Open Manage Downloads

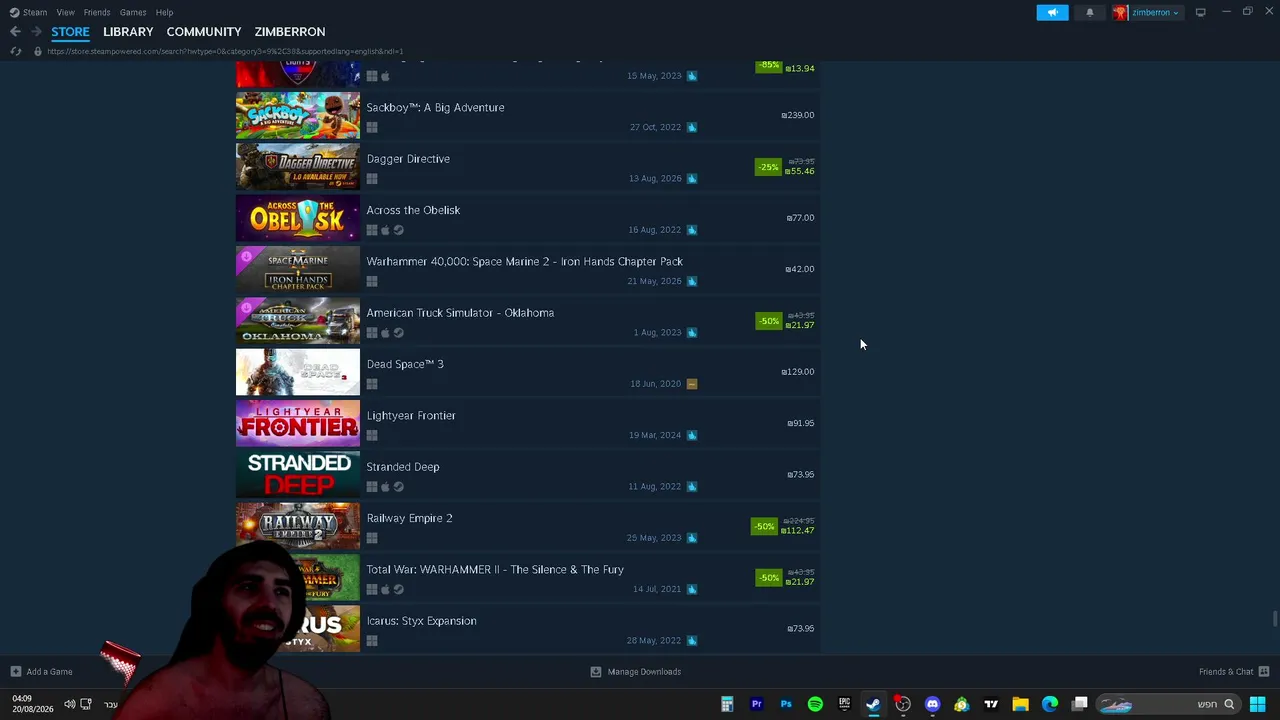click(x=636, y=672)
